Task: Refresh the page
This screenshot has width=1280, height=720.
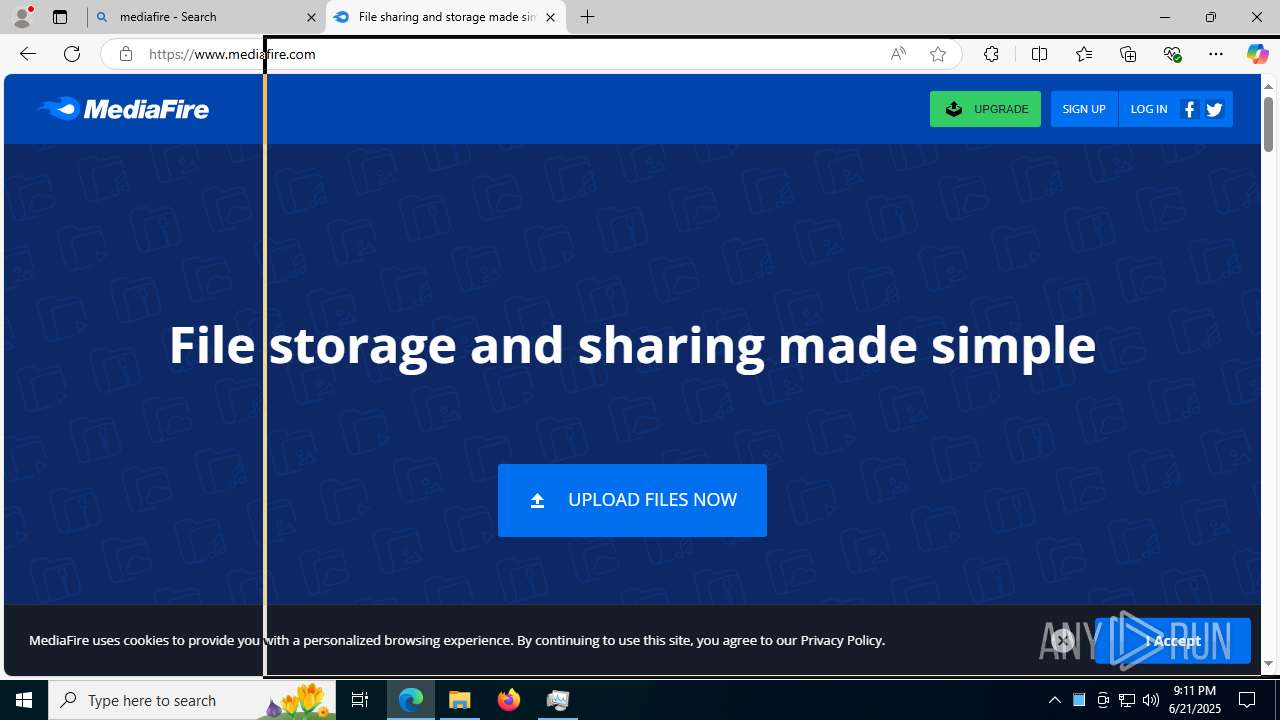Action: (x=72, y=54)
